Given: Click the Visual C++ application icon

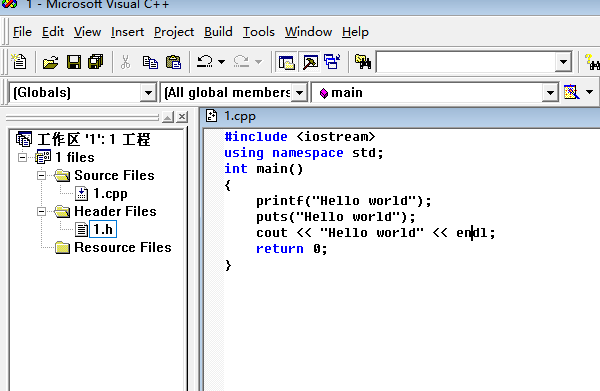Looking at the screenshot, I should [x=9, y=4].
